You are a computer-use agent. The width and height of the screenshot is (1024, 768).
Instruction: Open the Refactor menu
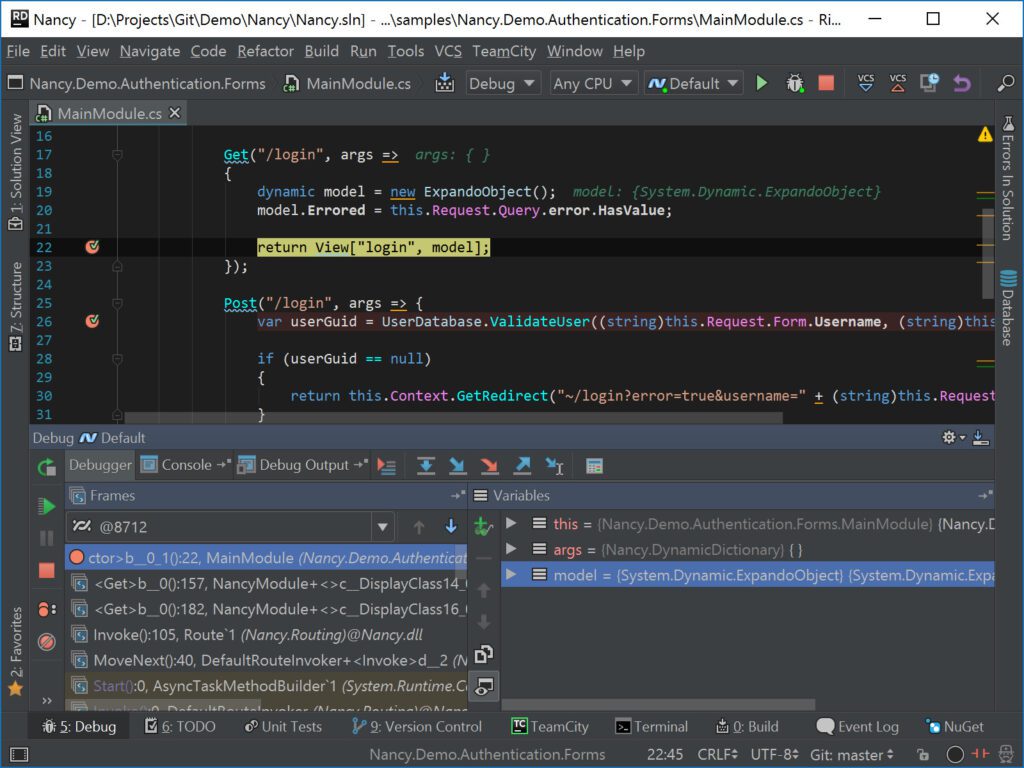[265, 51]
